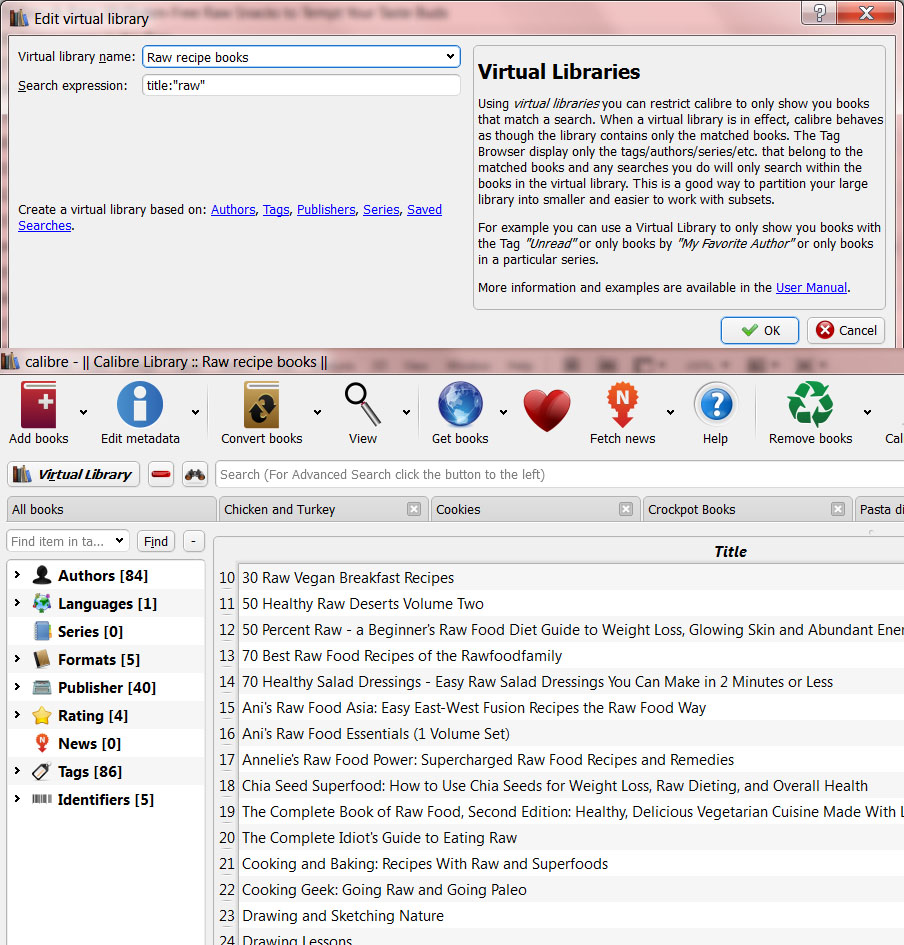
Task: Open Get books globe icon
Action: [460, 404]
